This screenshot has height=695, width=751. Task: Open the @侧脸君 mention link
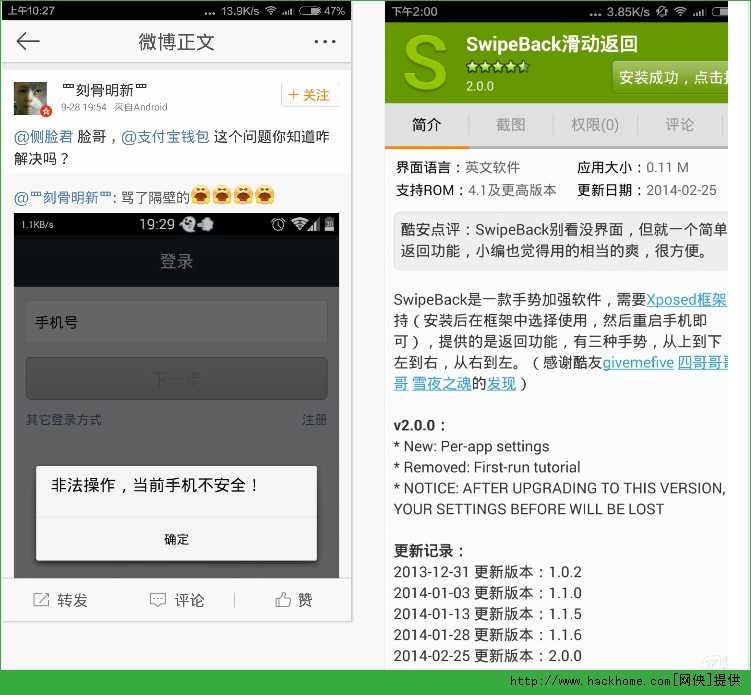[44, 137]
